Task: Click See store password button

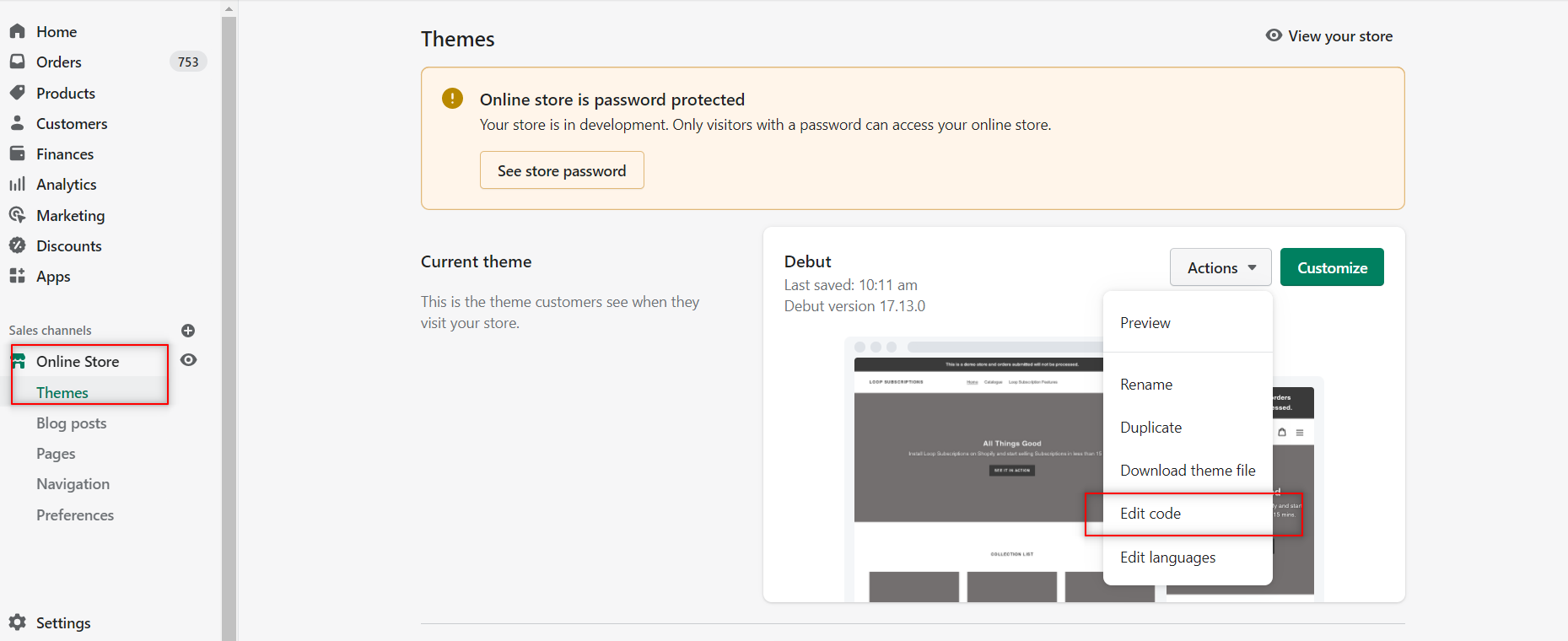Action: click(562, 170)
